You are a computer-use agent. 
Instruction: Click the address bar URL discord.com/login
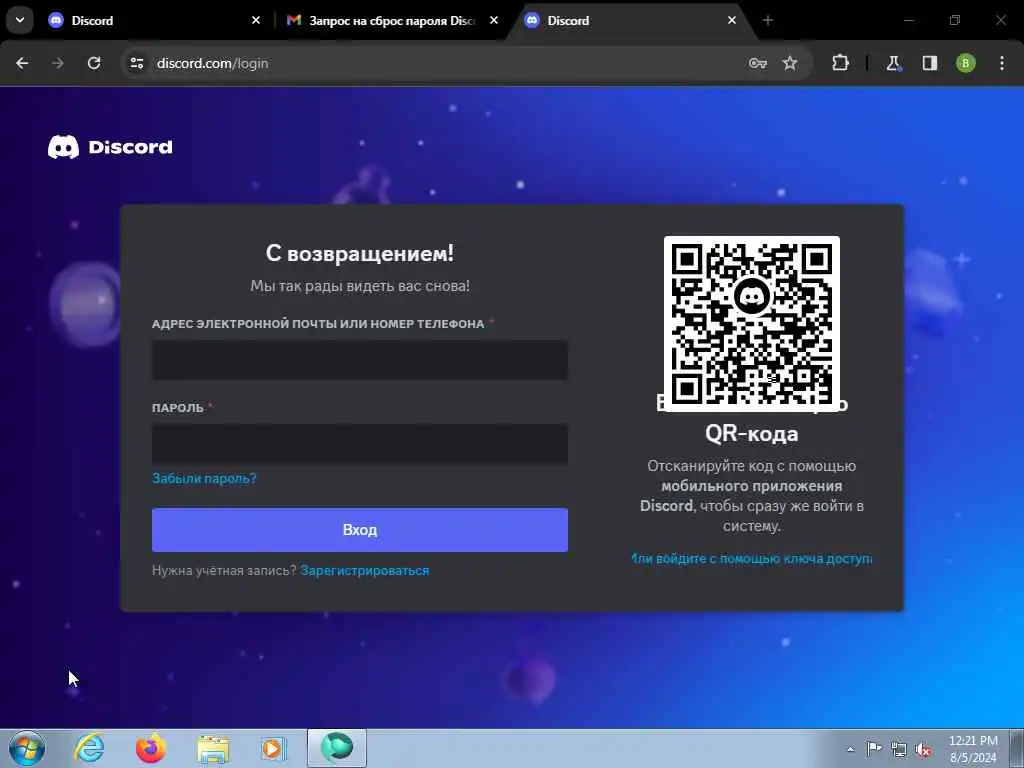212,63
